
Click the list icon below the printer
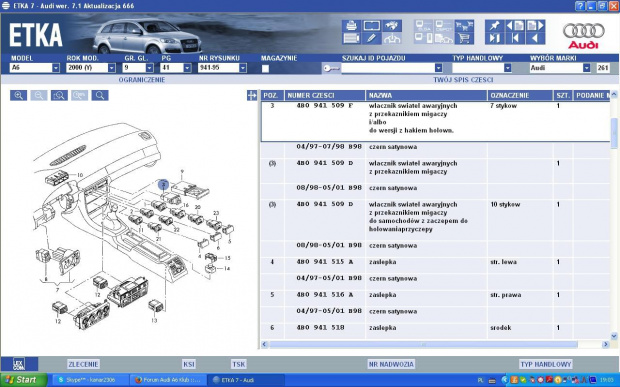pyautogui.click(x=351, y=38)
